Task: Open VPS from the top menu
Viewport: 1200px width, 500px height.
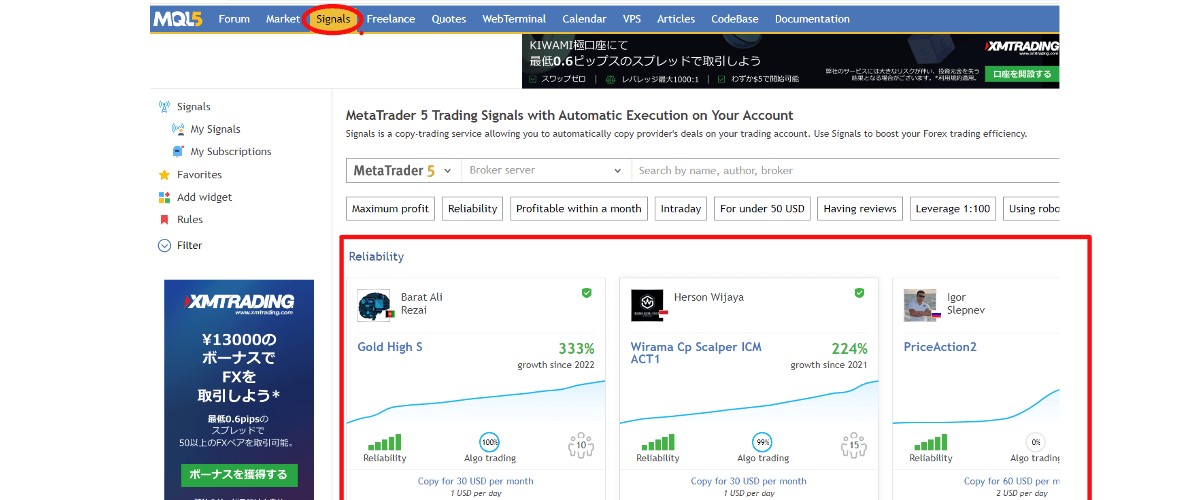Action: 632,19
